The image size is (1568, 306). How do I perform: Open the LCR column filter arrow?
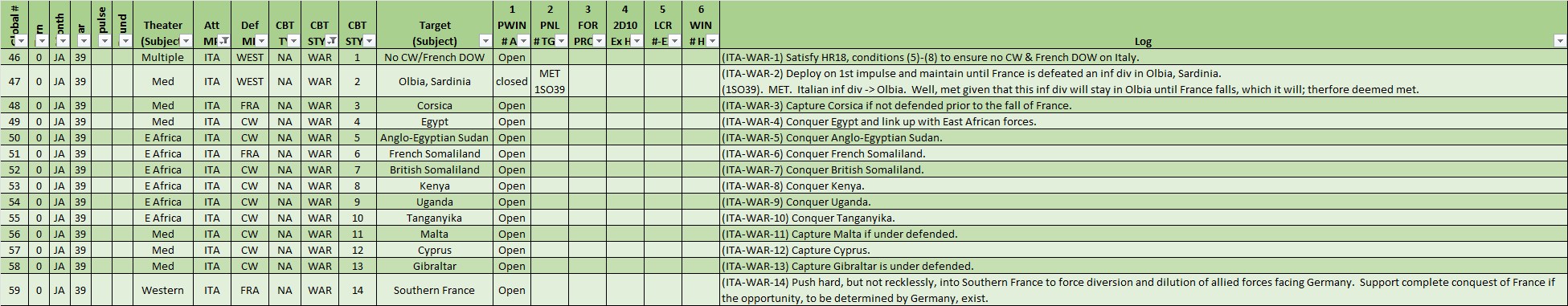click(674, 41)
